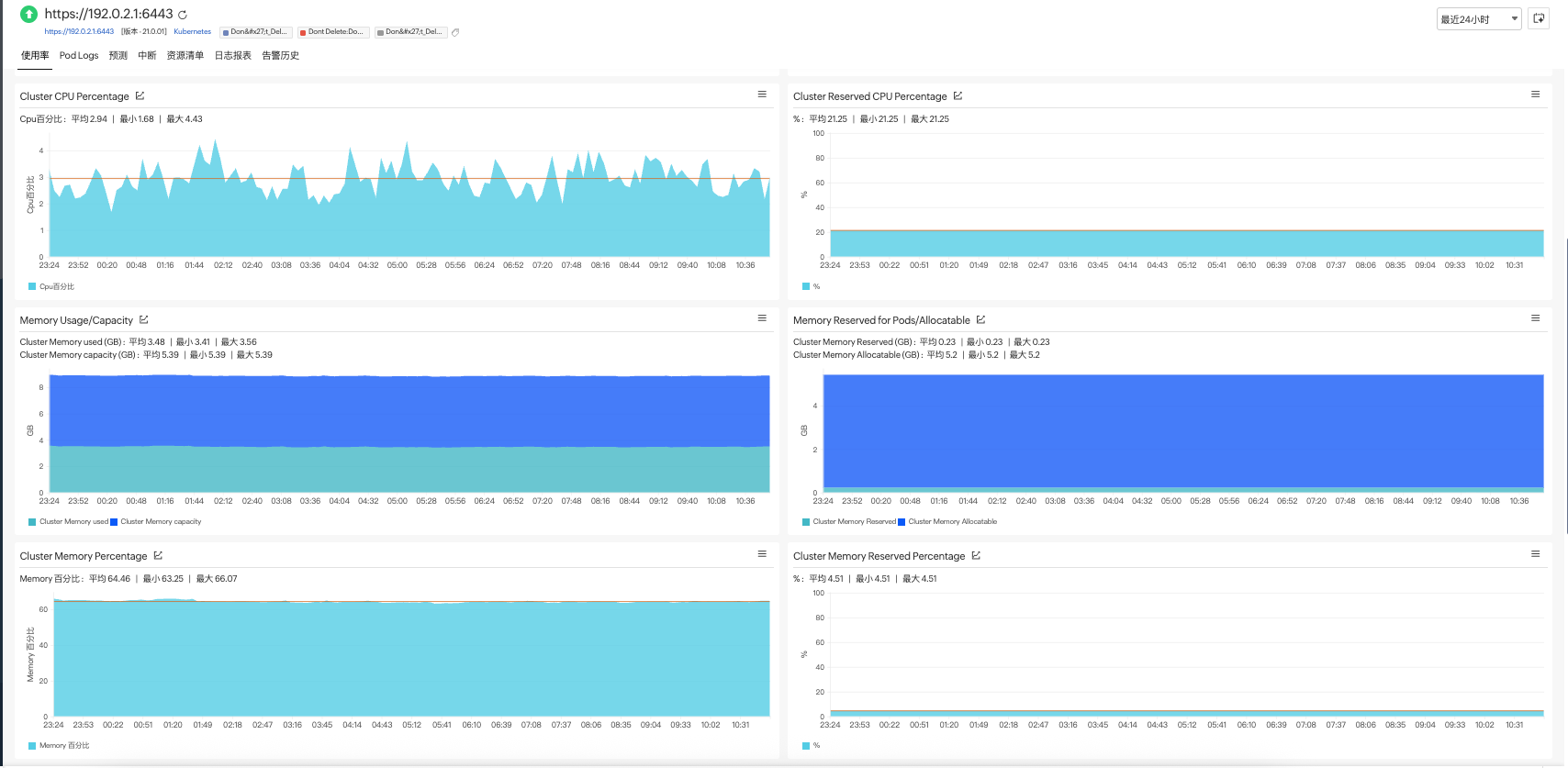Click the refresh icon beside the cluster URL
The image size is (1568, 768).
point(183,15)
